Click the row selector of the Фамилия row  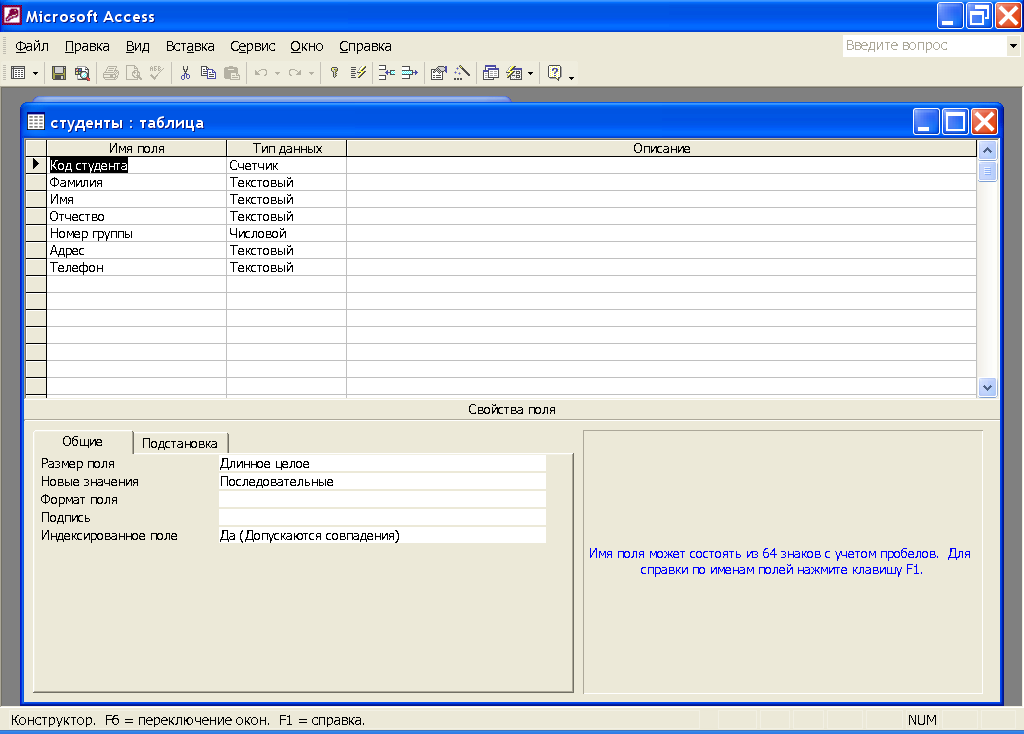click(36, 182)
